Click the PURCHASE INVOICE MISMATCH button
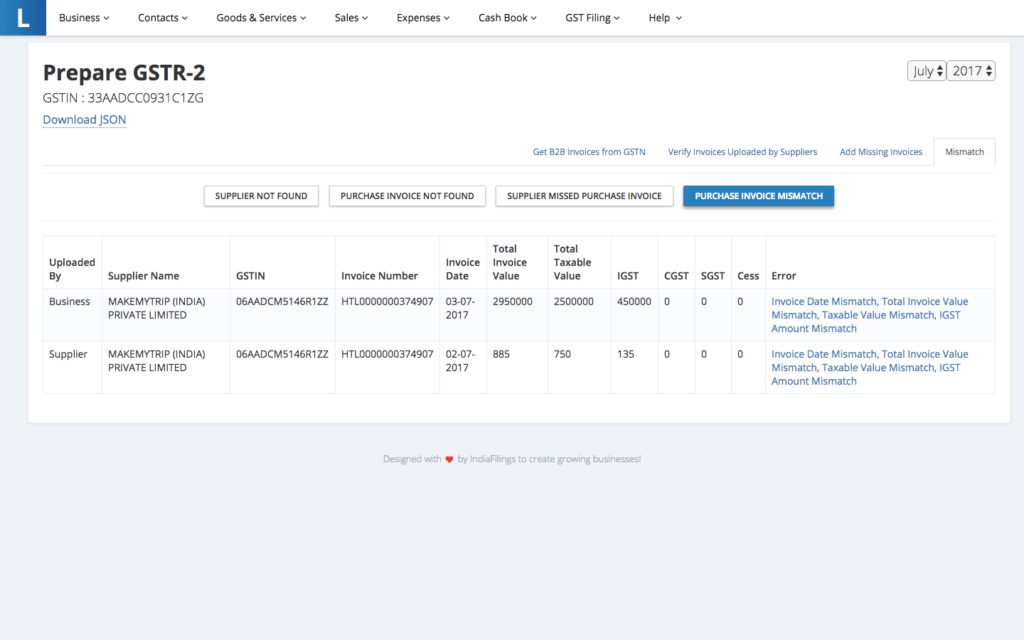This screenshot has height=640, width=1024. pyautogui.click(x=758, y=196)
